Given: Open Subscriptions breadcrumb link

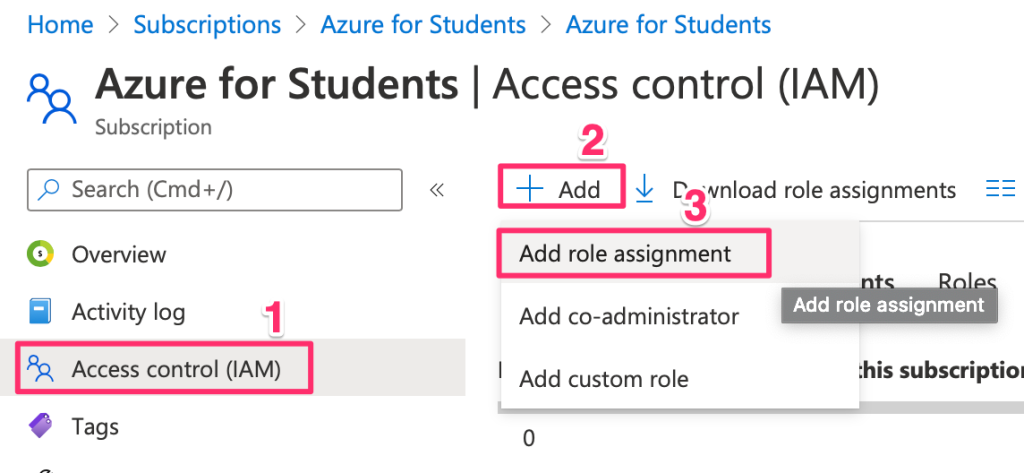Looking at the screenshot, I should click(x=207, y=25).
